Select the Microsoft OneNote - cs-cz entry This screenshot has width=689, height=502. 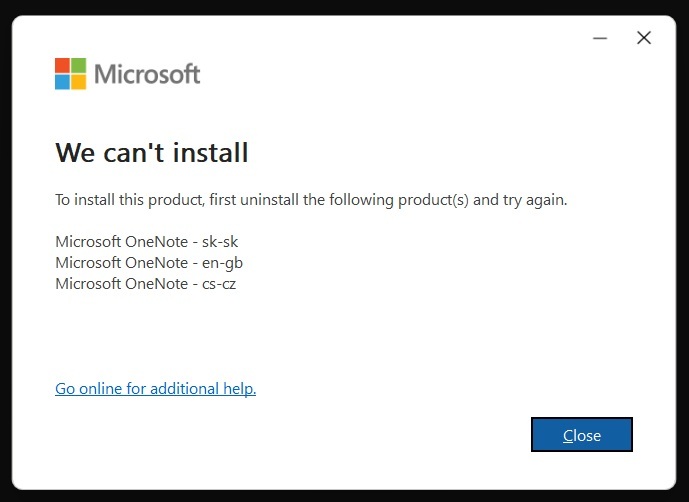[145, 283]
